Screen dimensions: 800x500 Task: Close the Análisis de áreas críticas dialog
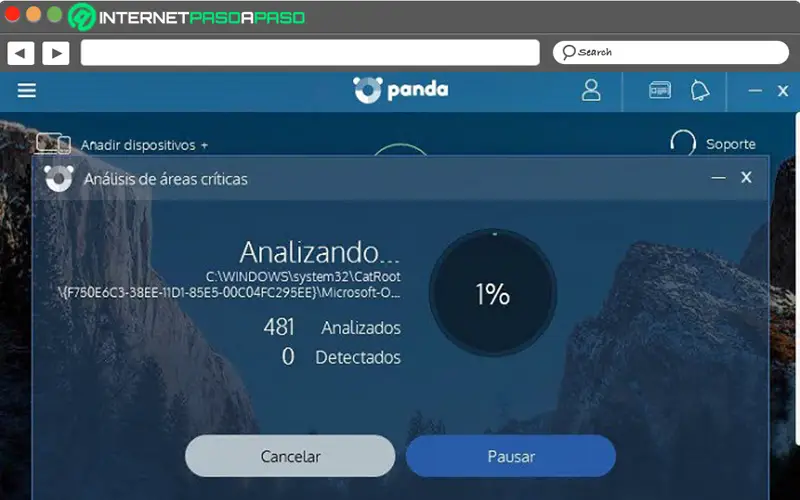click(x=746, y=177)
